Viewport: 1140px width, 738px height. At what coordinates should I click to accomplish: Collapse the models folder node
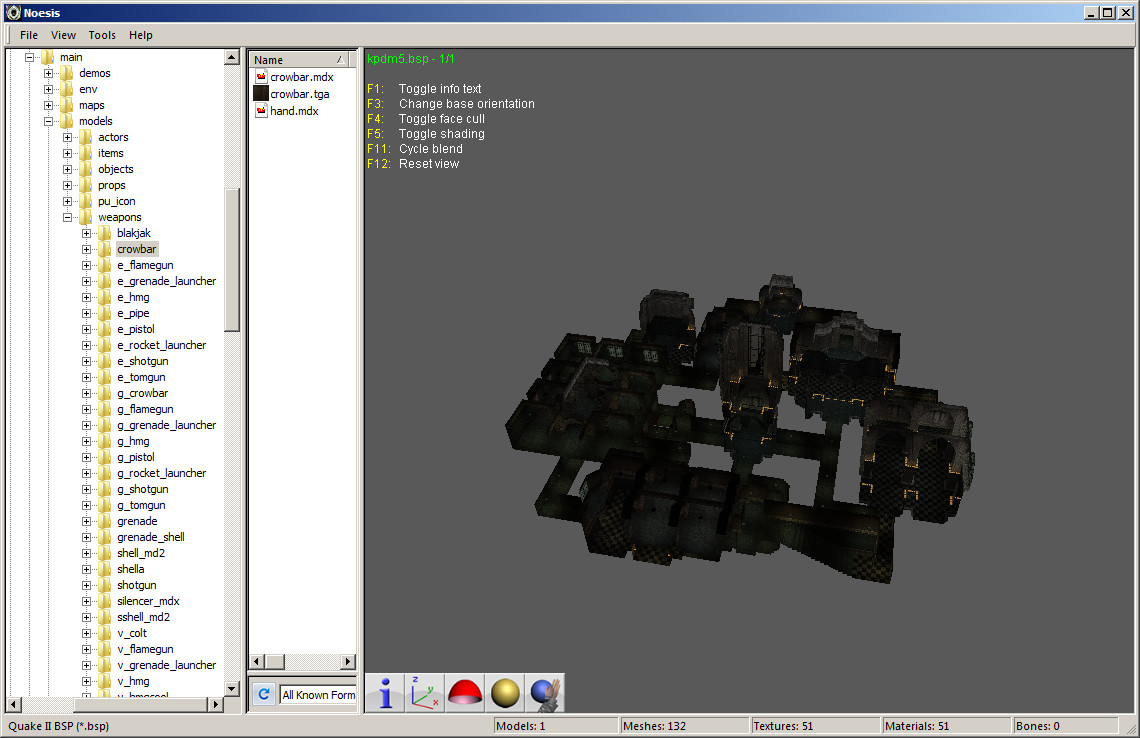(49, 121)
